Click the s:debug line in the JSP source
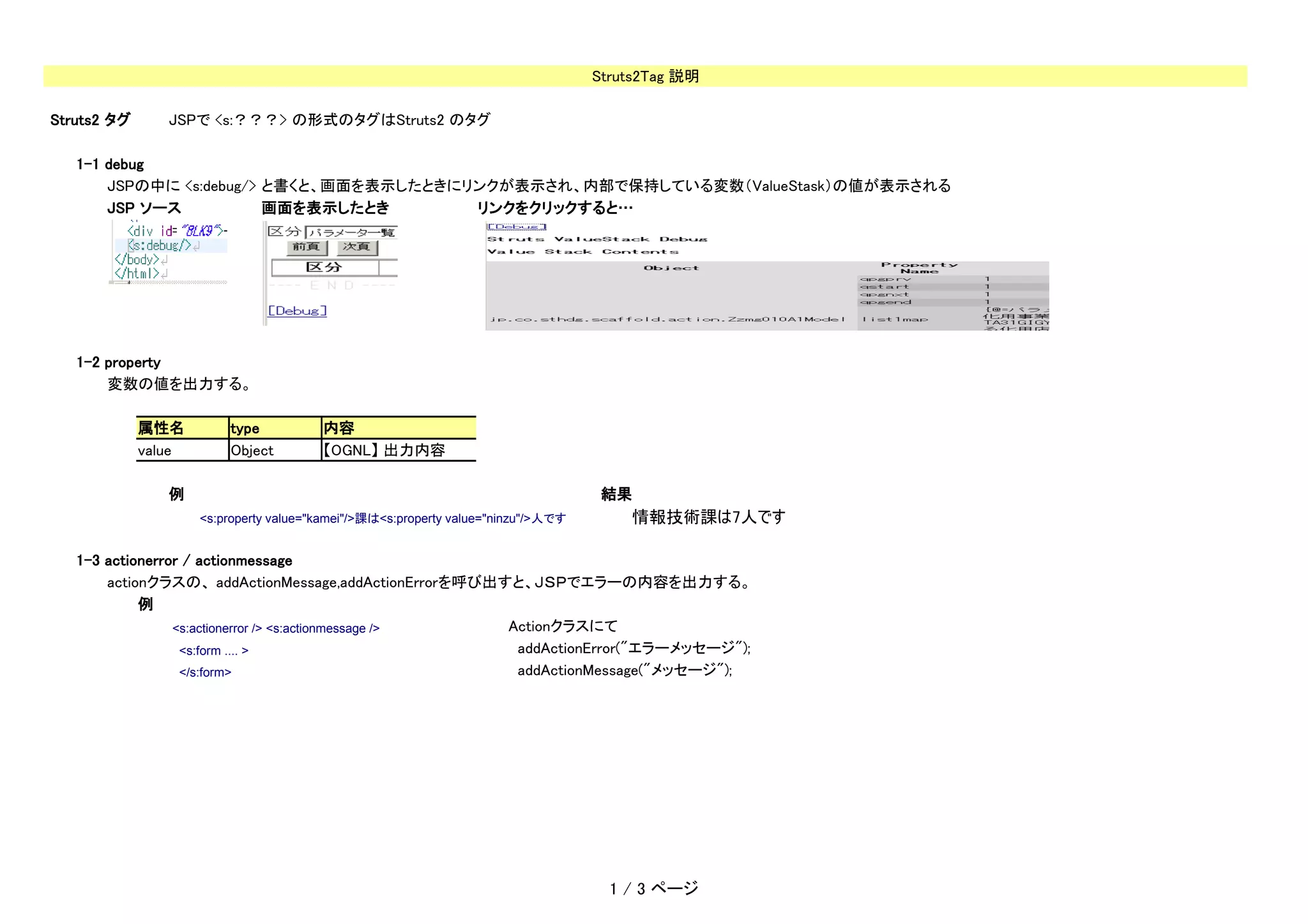 160,245
